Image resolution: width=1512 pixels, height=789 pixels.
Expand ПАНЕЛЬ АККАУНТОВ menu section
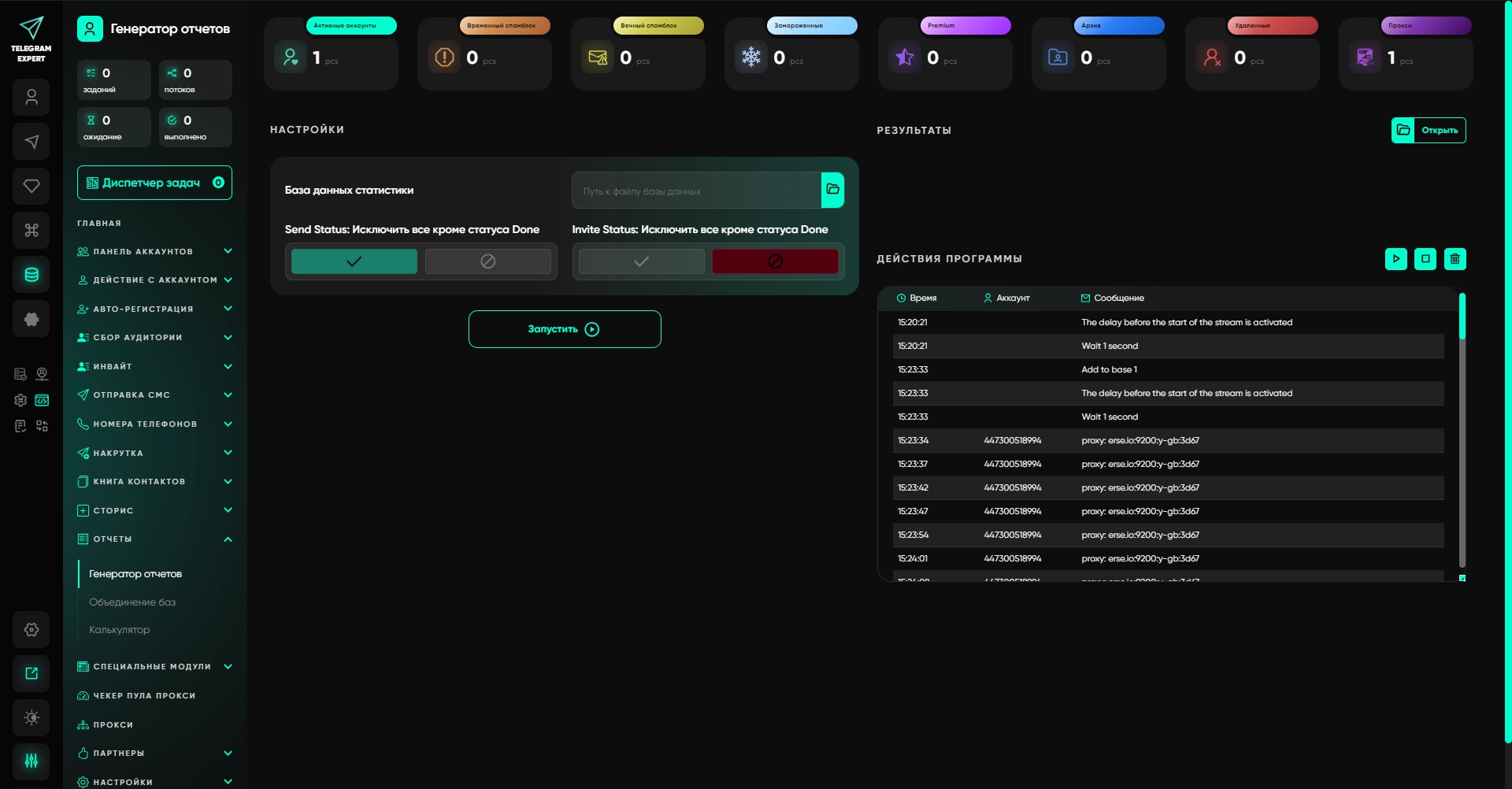point(154,251)
